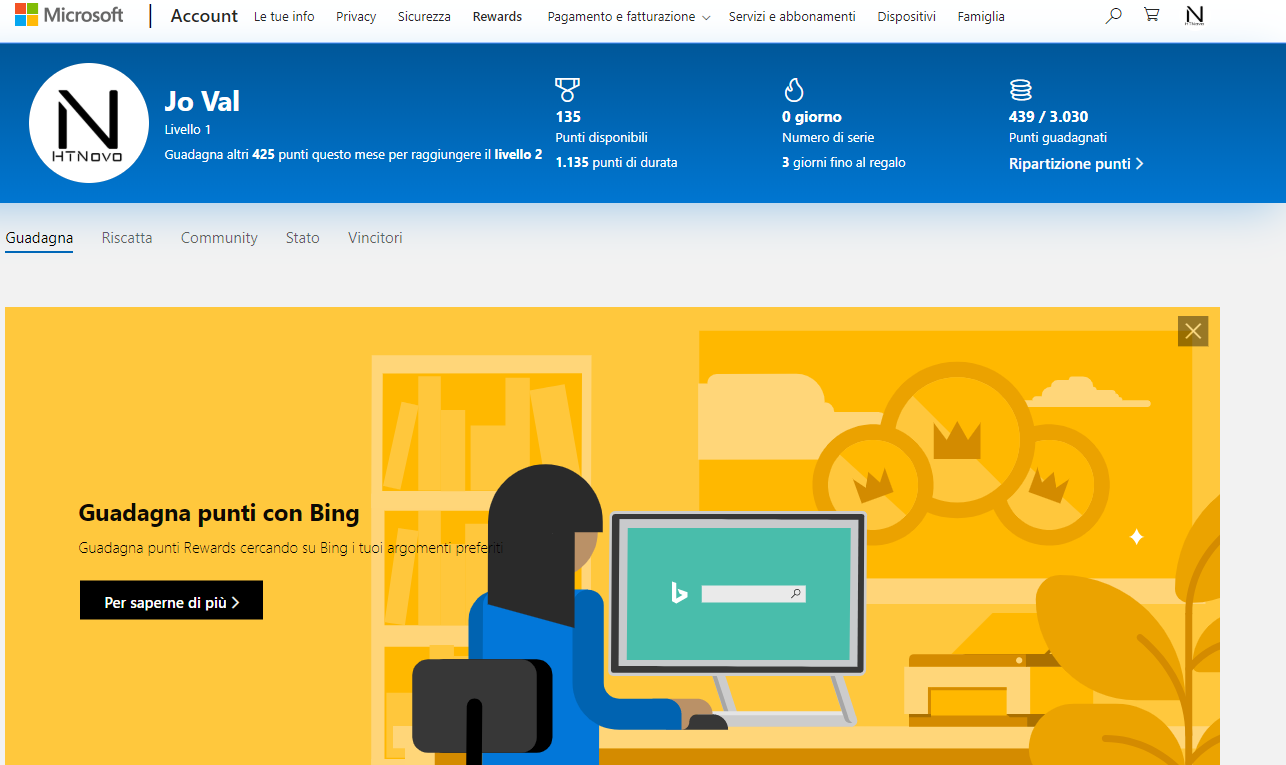Click the coins stack icon
The height and width of the screenshot is (765, 1286).
[1020, 90]
